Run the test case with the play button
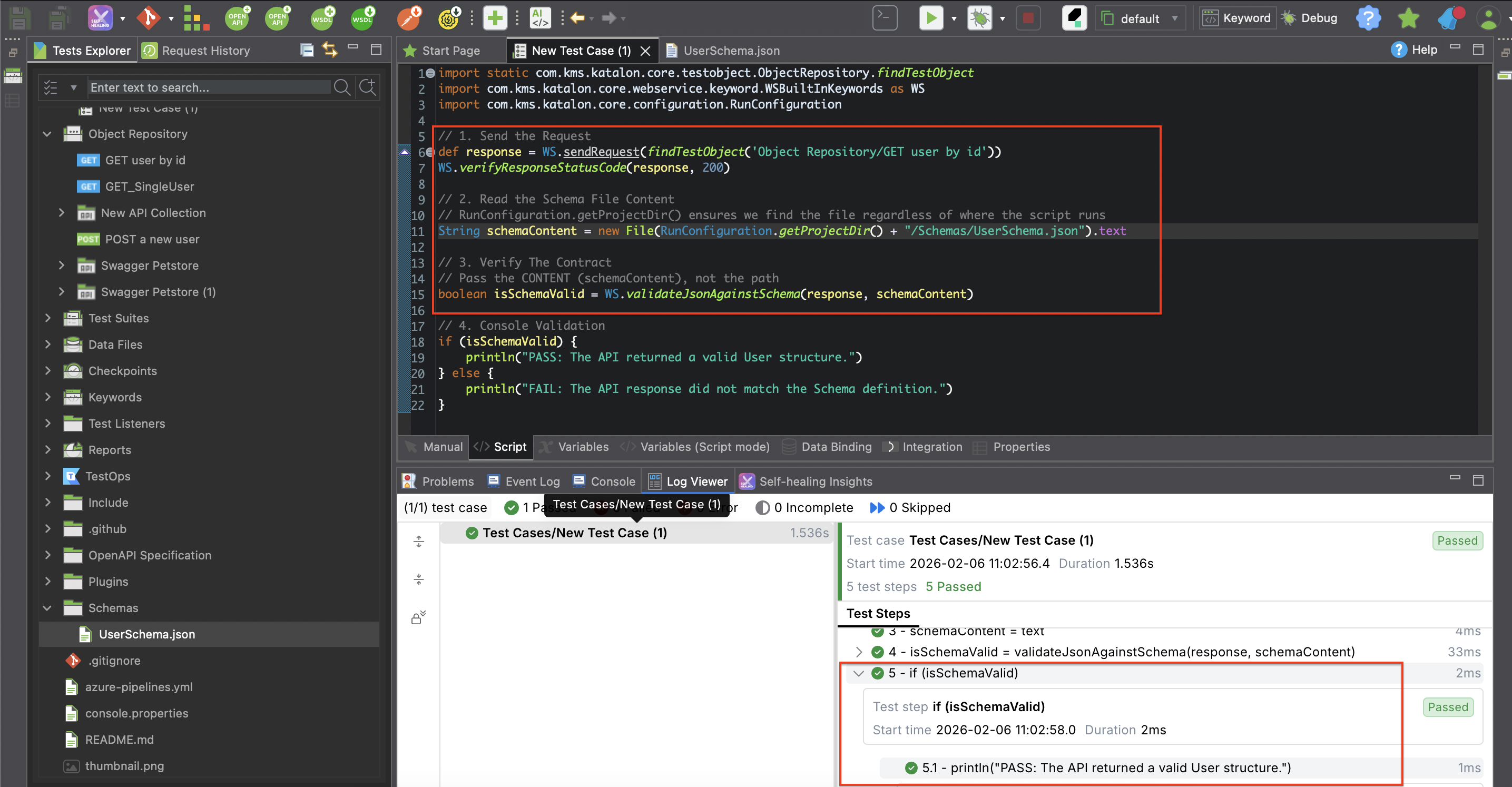The width and height of the screenshot is (1512, 787). point(931,17)
